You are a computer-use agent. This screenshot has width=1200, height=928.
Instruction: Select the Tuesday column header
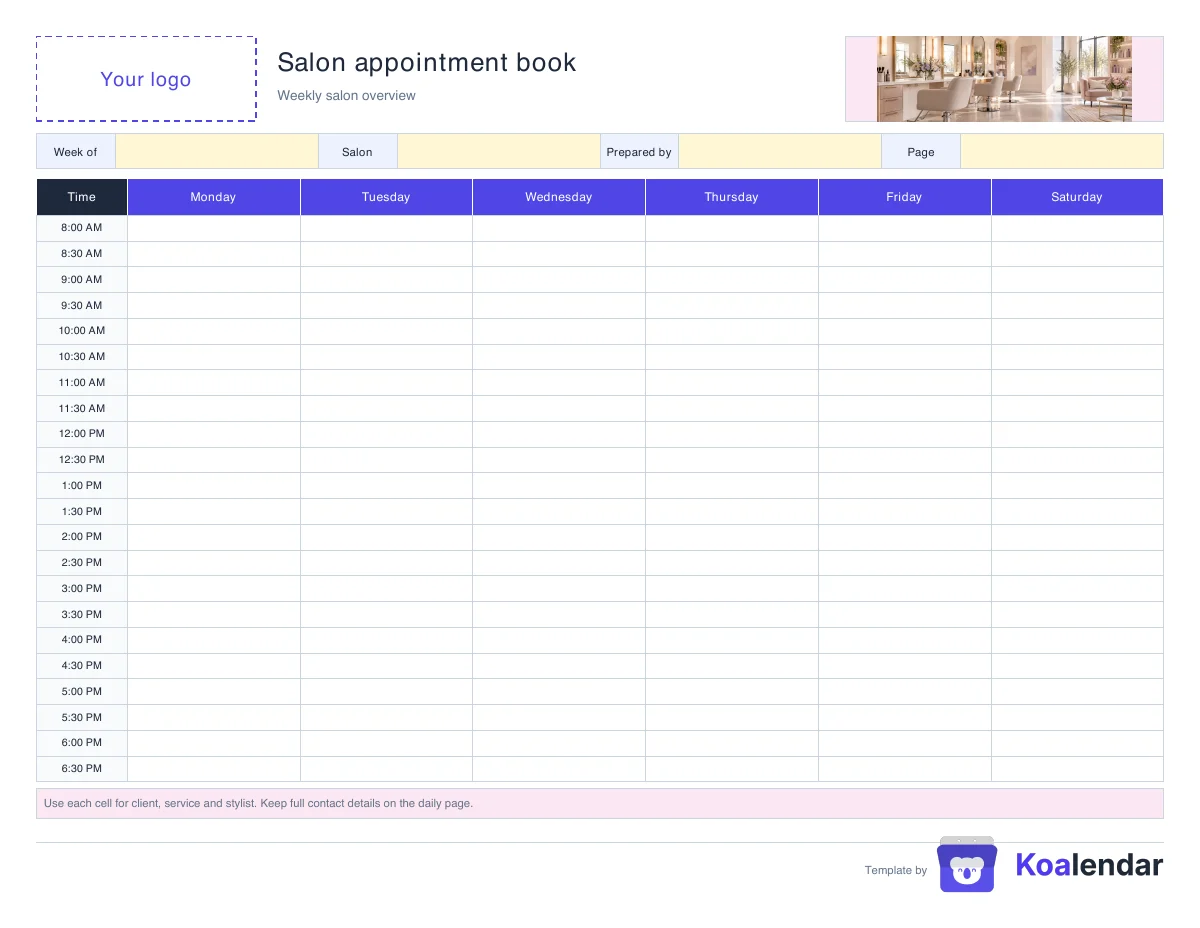(386, 197)
